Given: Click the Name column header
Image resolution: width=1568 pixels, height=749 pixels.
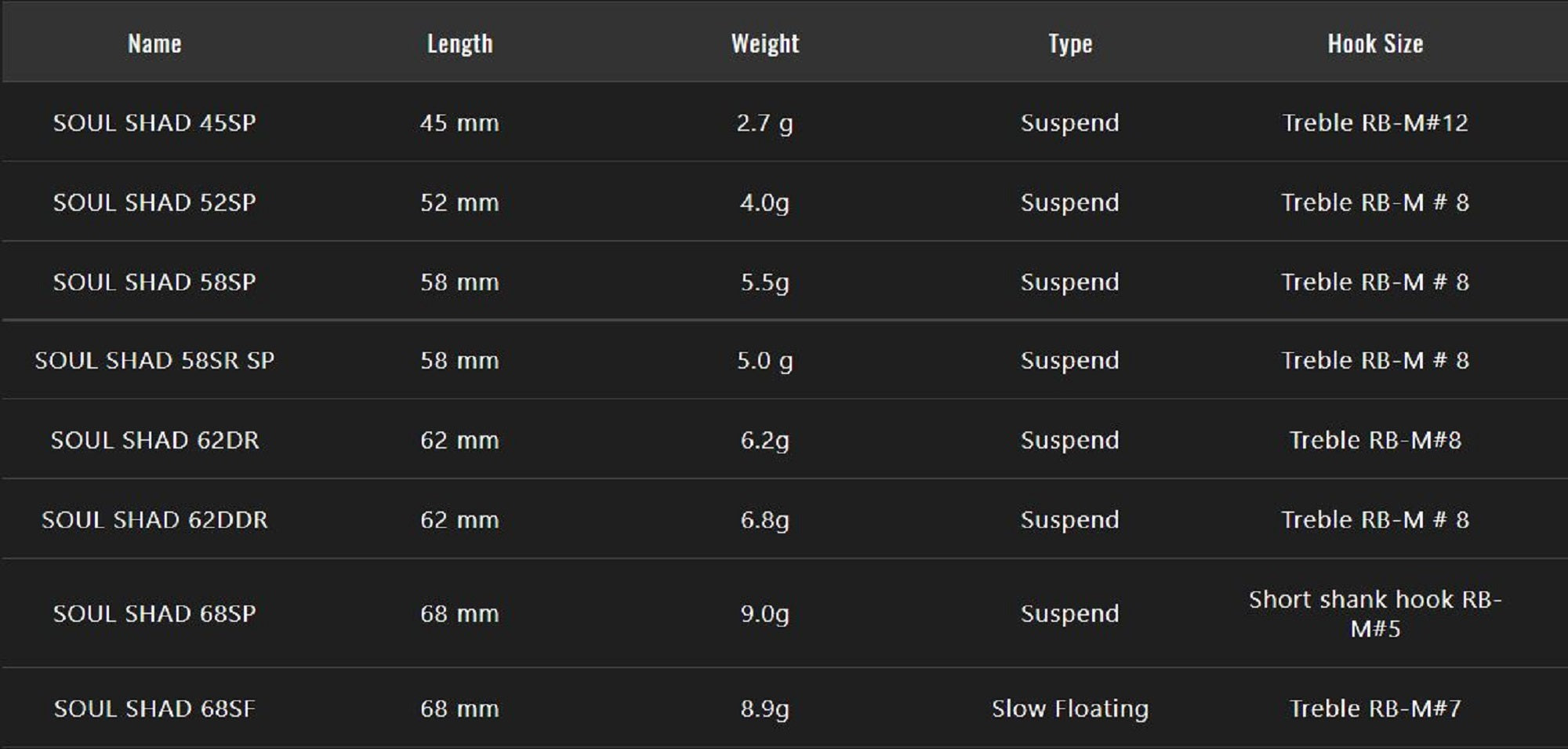Looking at the screenshot, I should tap(154, 44).
